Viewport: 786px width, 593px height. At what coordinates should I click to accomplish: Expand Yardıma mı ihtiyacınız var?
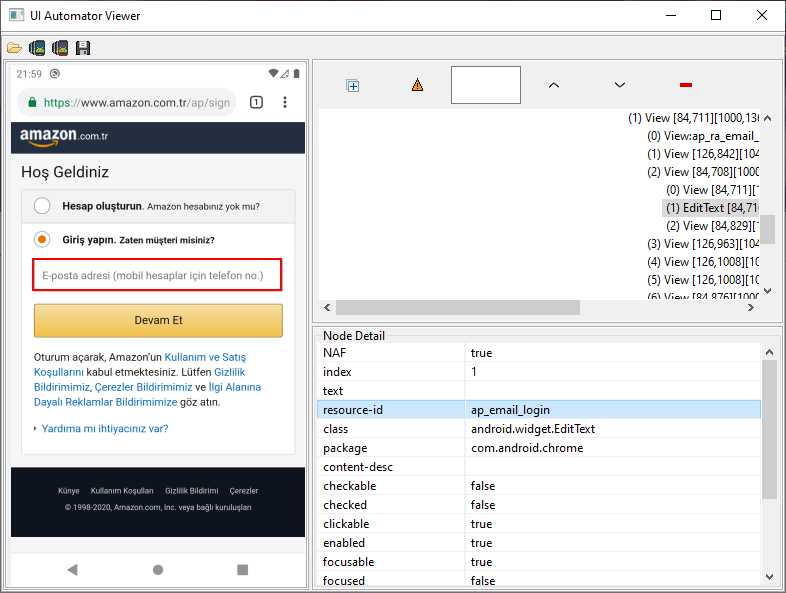click(105, 429)
